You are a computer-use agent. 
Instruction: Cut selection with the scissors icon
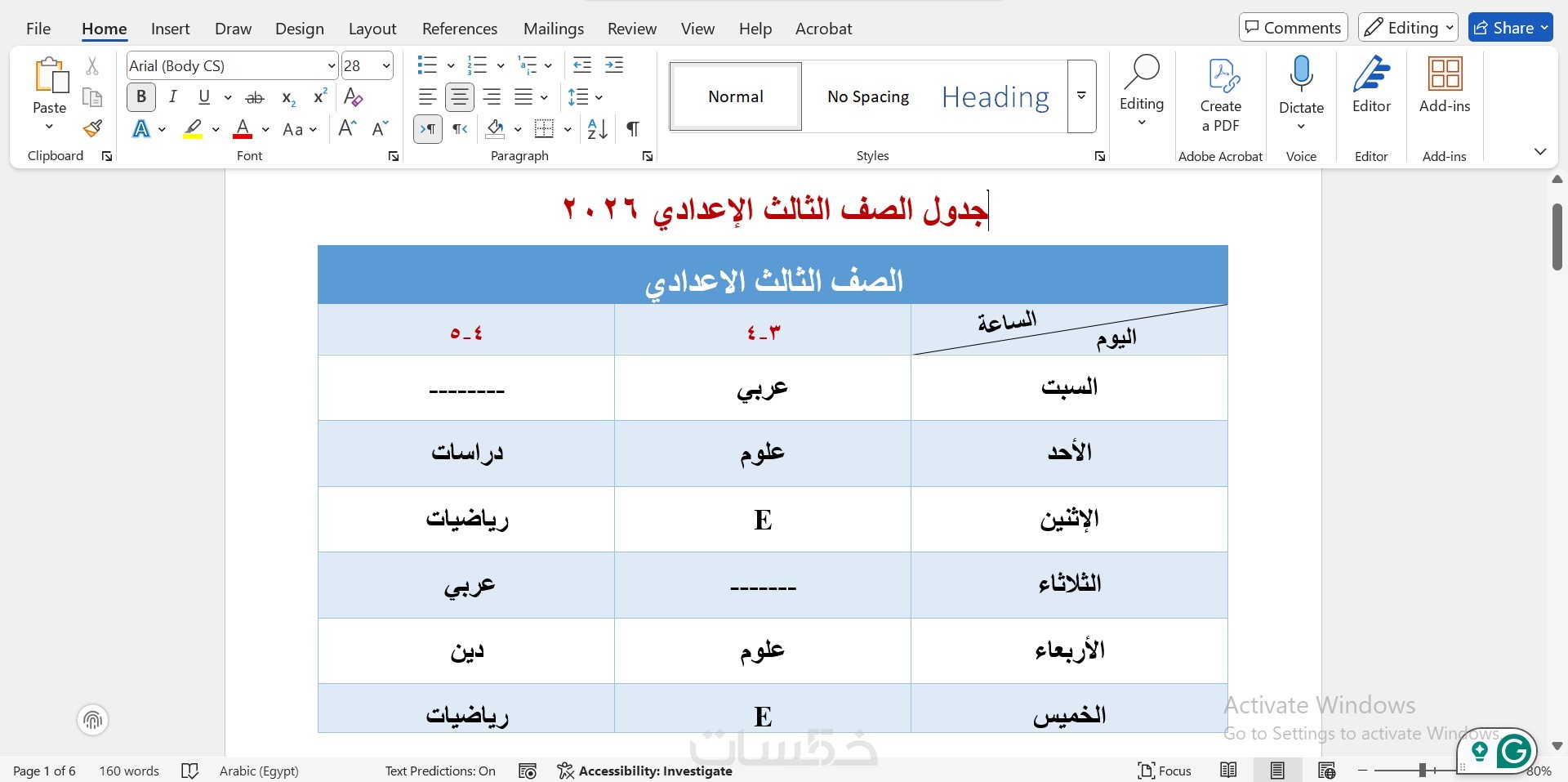tap(92, 66)
